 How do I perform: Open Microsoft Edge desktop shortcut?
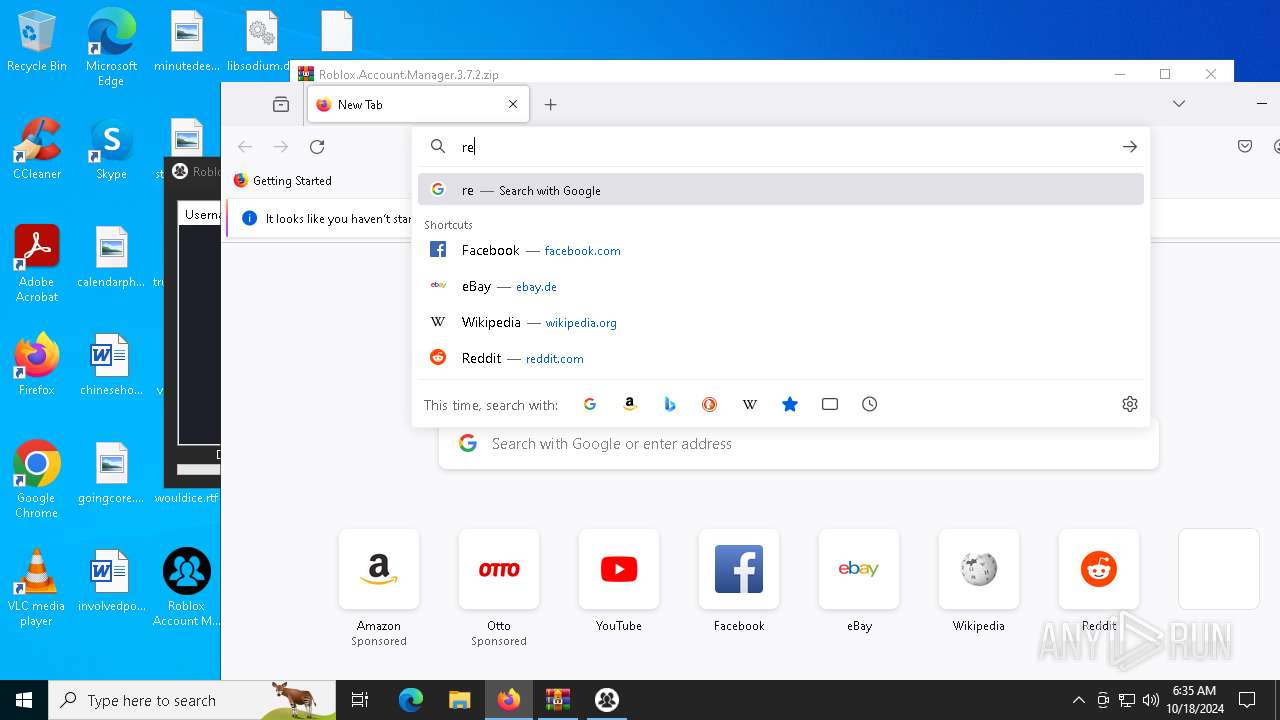(111, 47)
